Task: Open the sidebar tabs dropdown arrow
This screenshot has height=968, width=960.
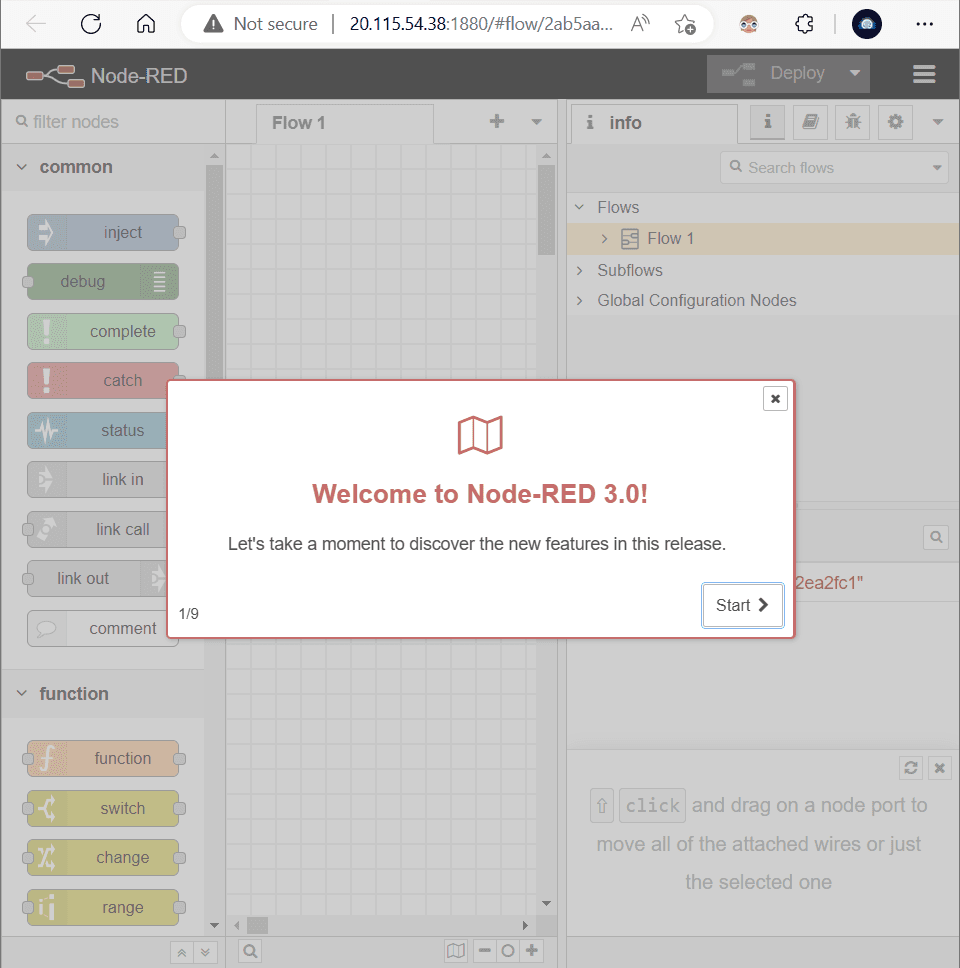Action: pyautogui.click(x=938, y=122)
